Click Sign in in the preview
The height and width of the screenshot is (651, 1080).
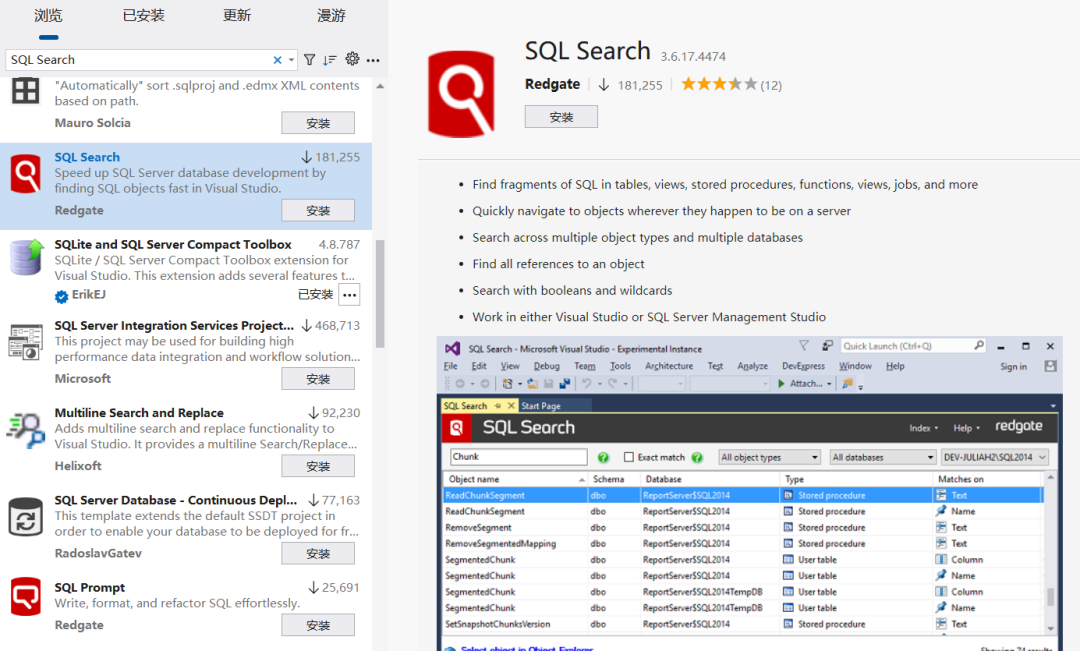[x=1013, y=366]
